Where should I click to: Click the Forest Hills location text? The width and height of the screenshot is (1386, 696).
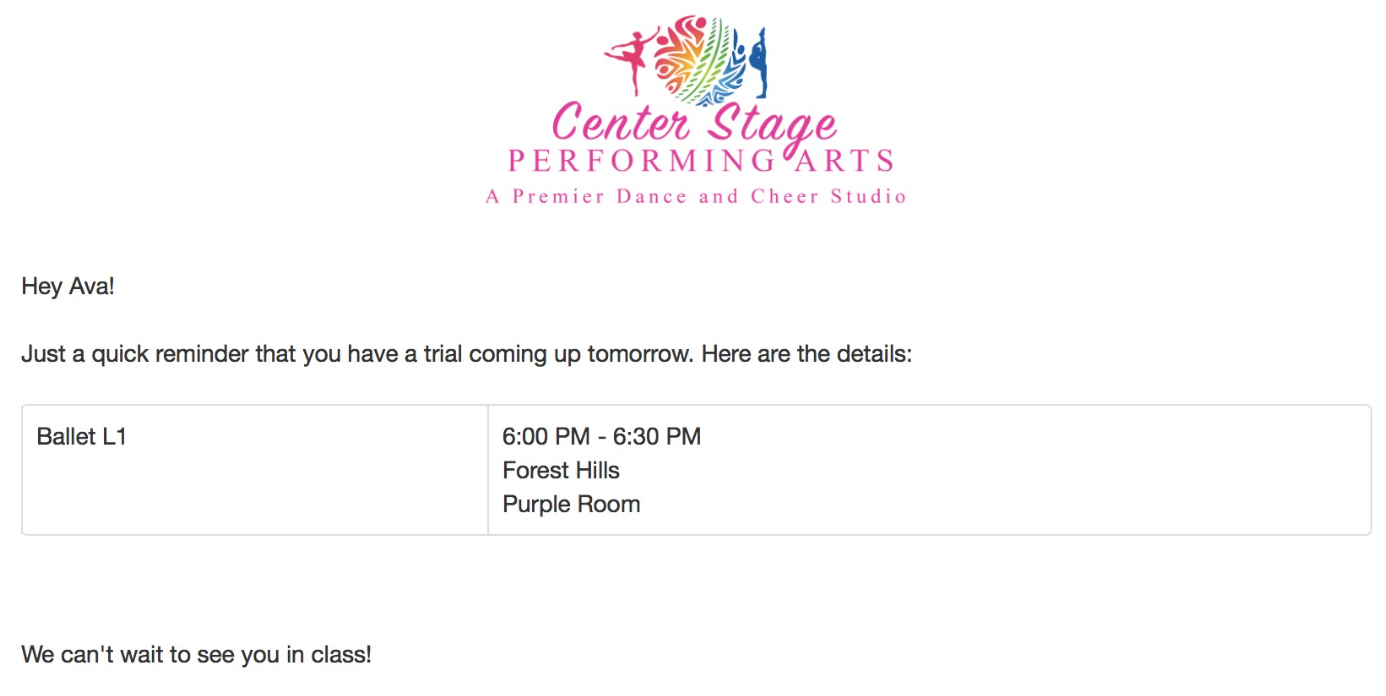click(561, 470)
